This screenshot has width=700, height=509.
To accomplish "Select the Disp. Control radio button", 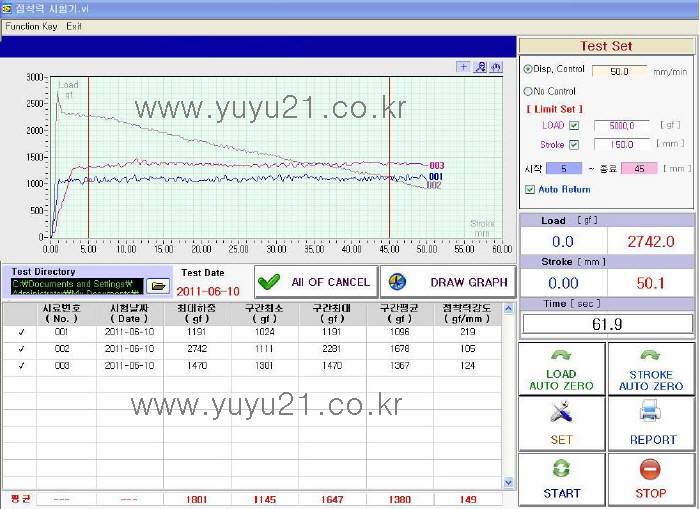I will tap(529, 70).
